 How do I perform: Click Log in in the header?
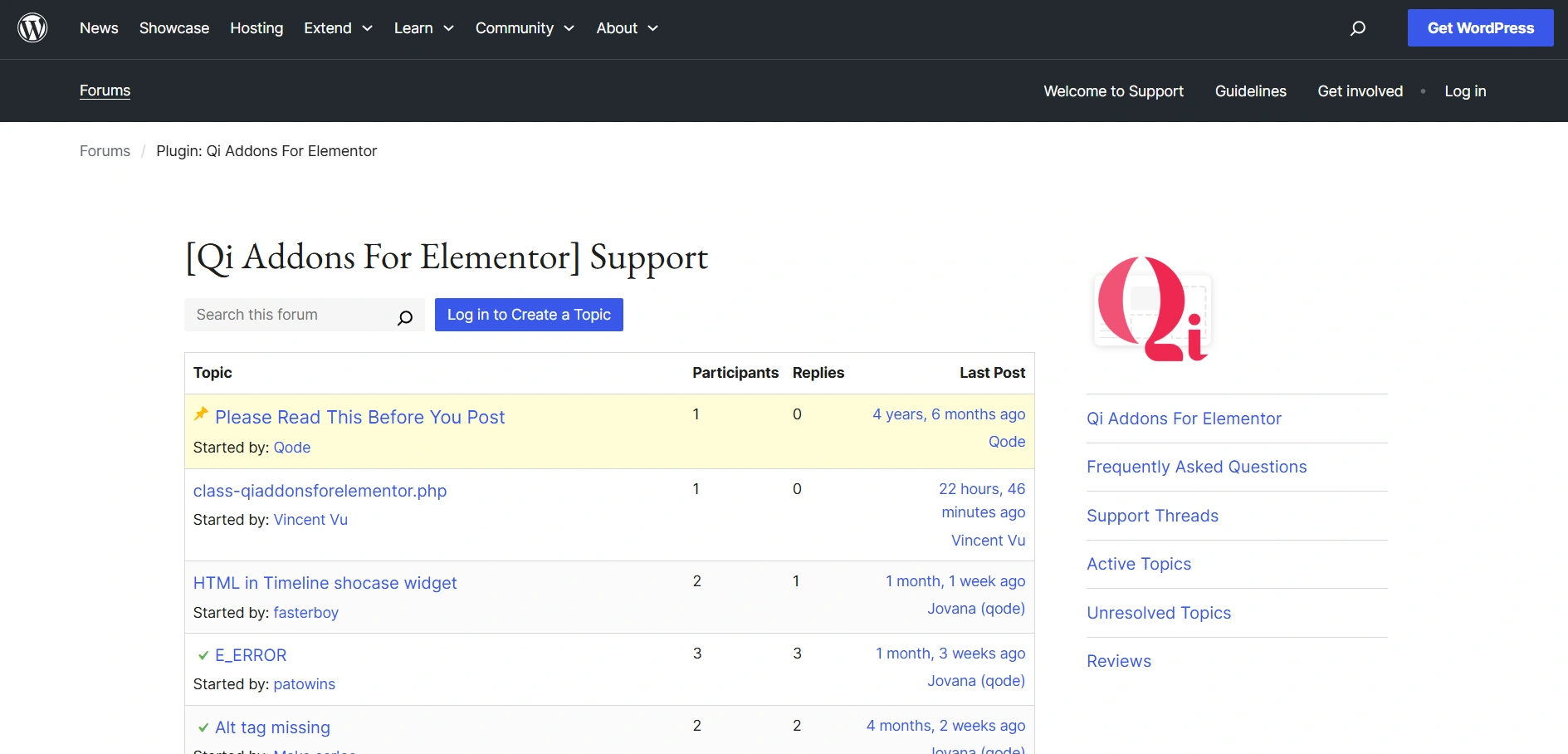[1465, 91]
